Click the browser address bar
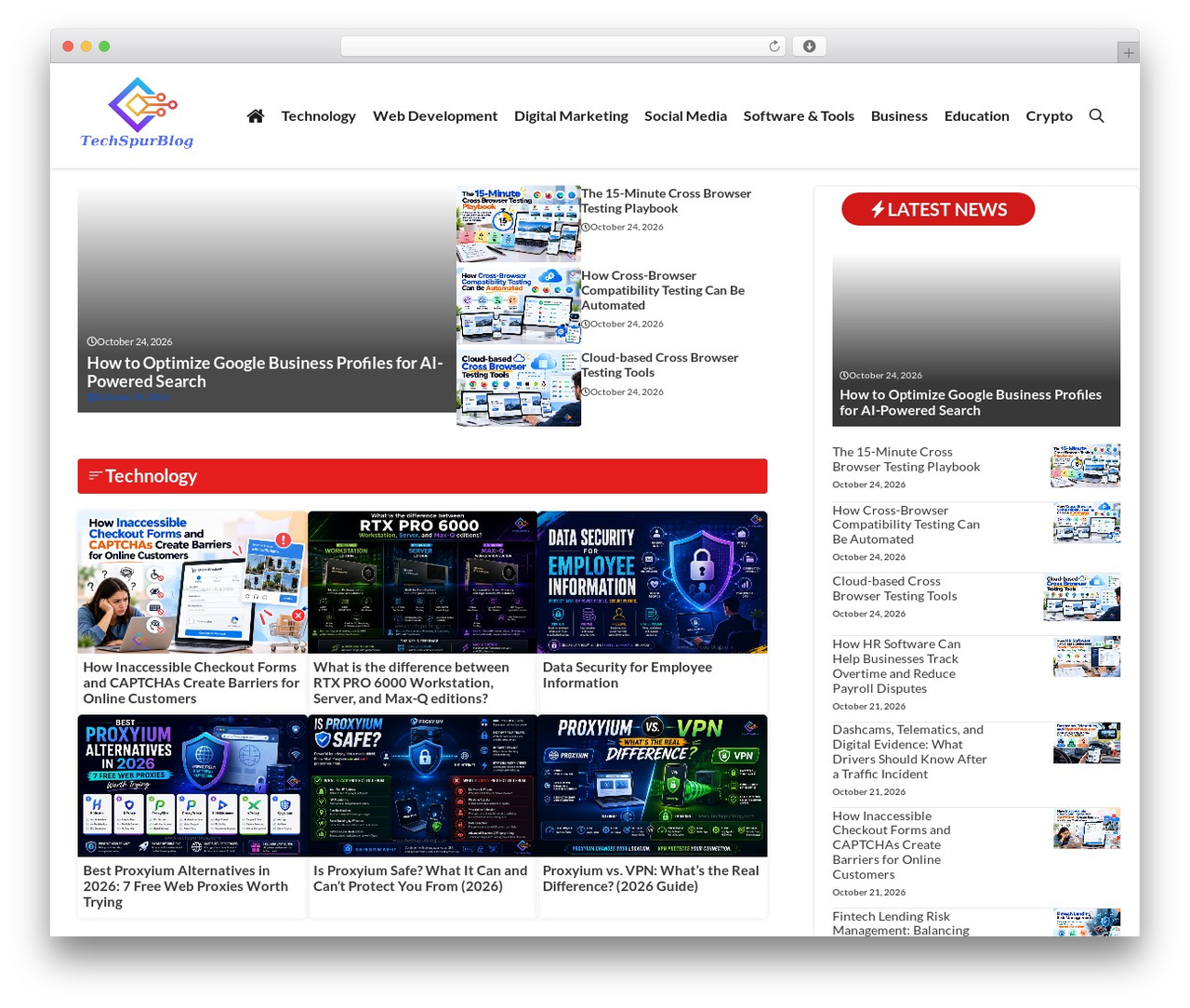The height and width of the screenshot is (1008, 1190). pos(562,46)
